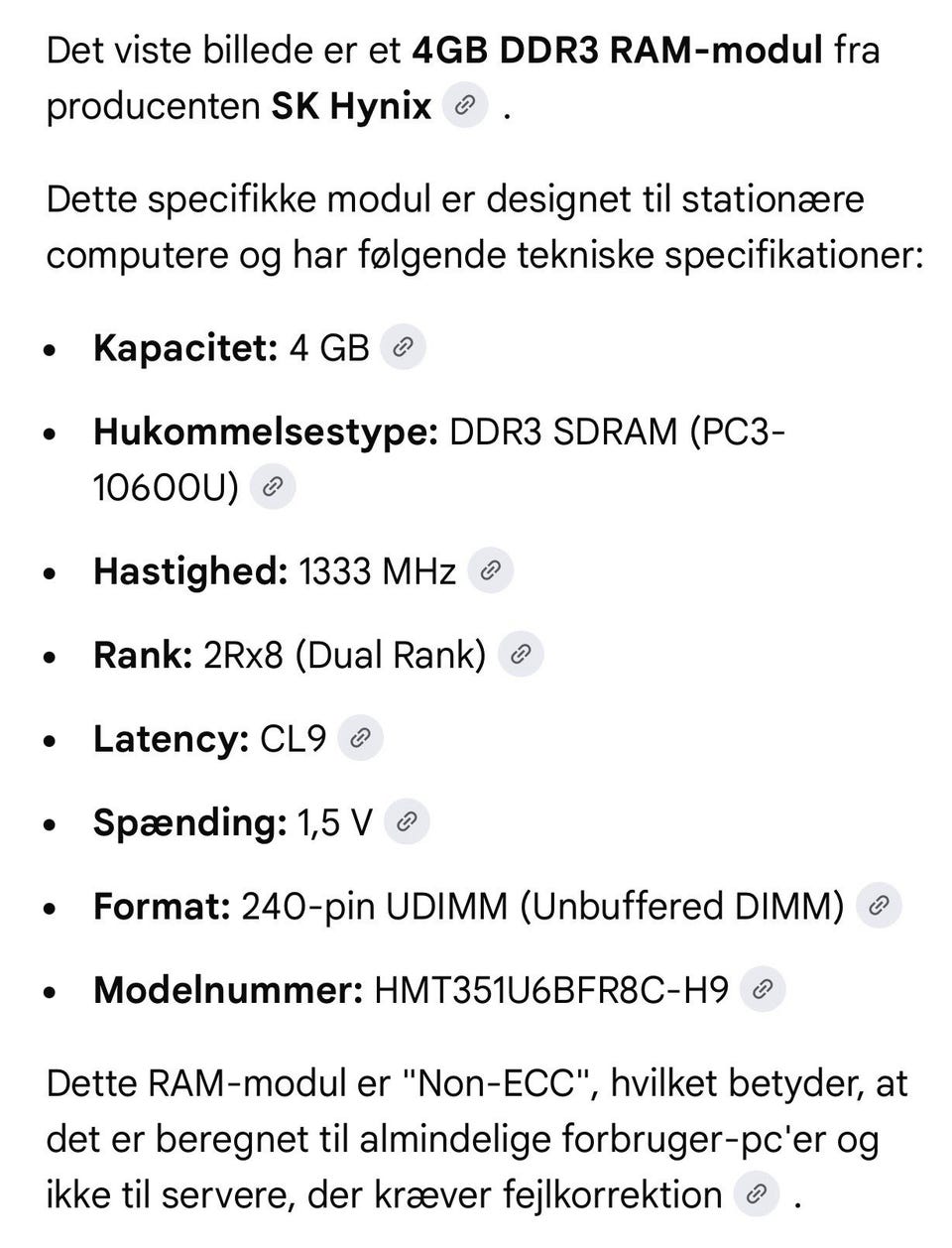The width and height of the screenshot is (952, 1248).
Task: Click the Format label in the list
Action: pyautogui.click(x=162, y=906)
